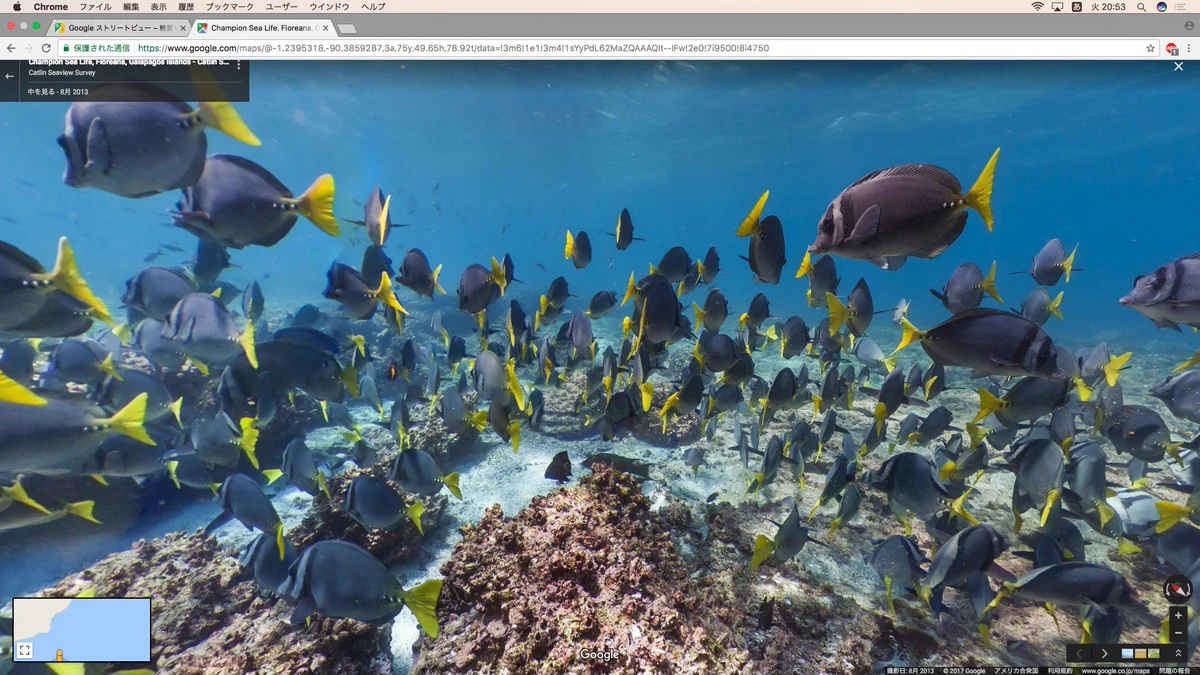Reload the page

pyautogui.click(x=46, y=48)
